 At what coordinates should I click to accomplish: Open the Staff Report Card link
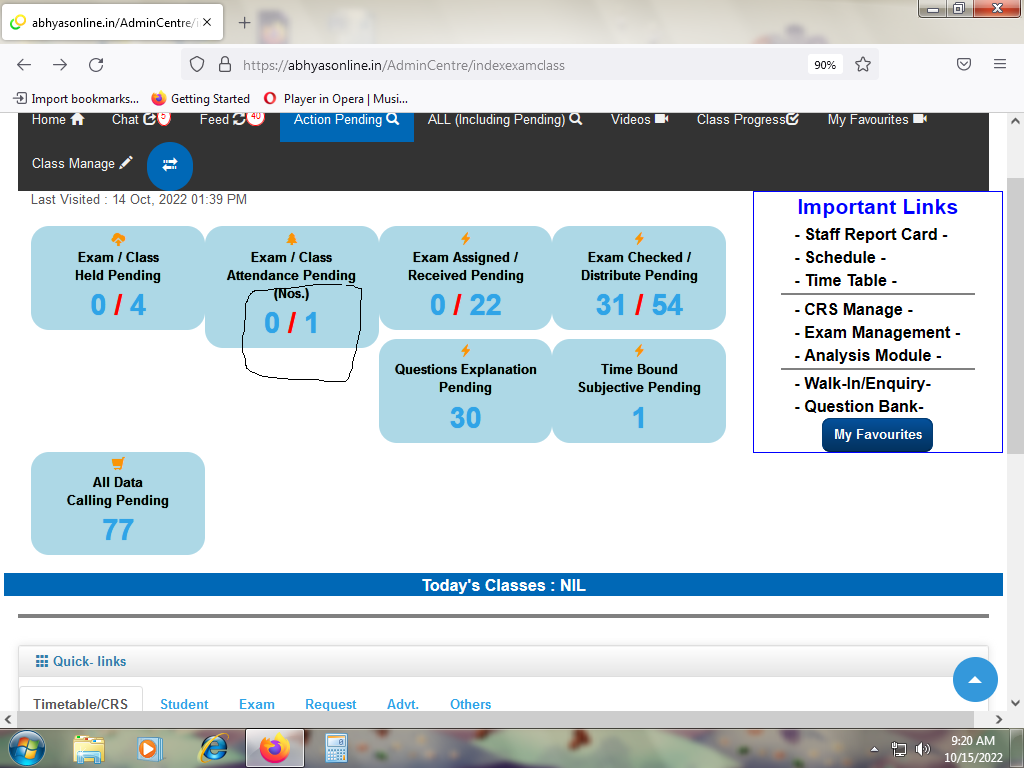(x=877, y=234)
